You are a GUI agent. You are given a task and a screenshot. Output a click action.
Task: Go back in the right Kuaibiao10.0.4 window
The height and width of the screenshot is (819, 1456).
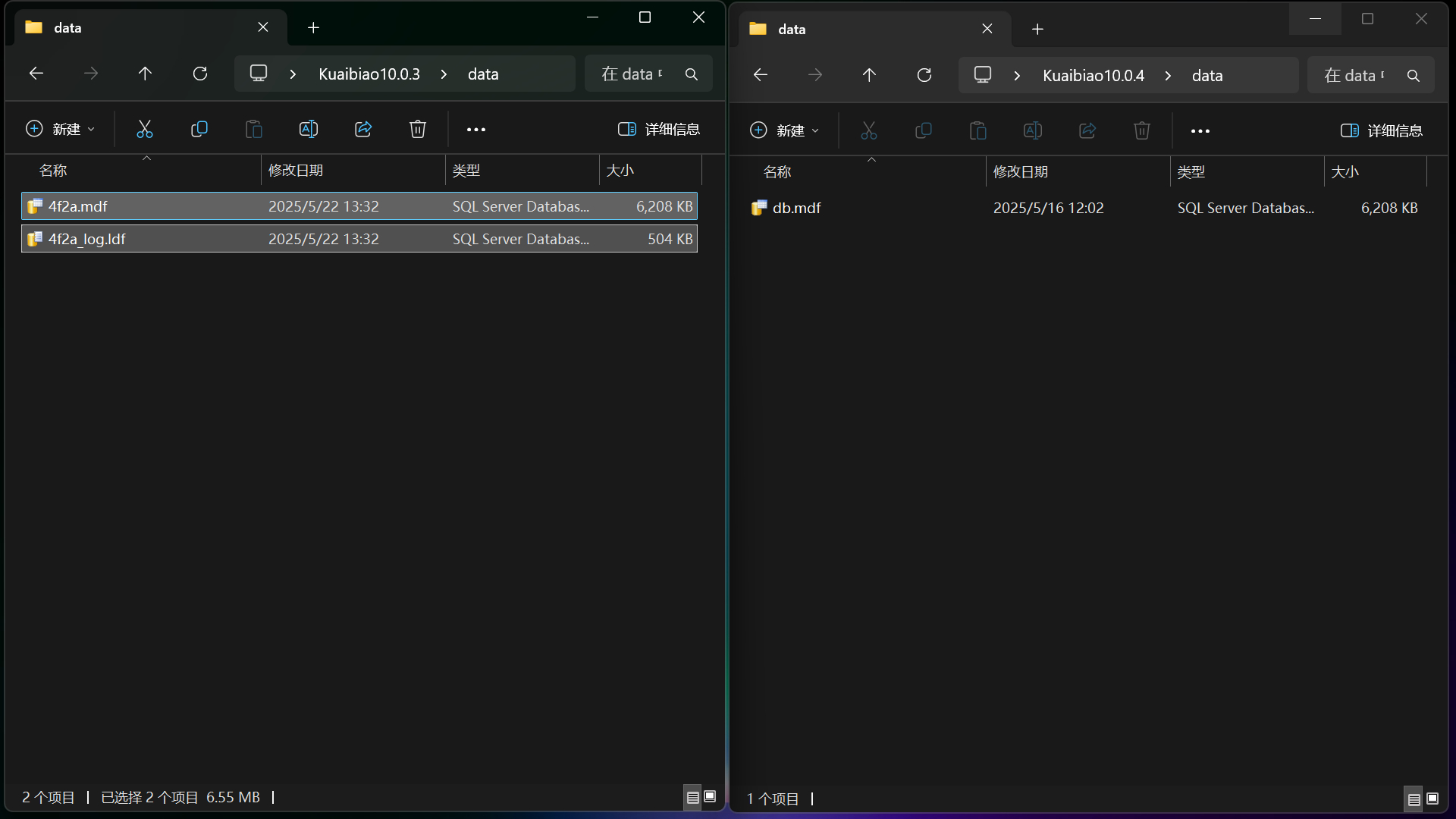(761, 75)
